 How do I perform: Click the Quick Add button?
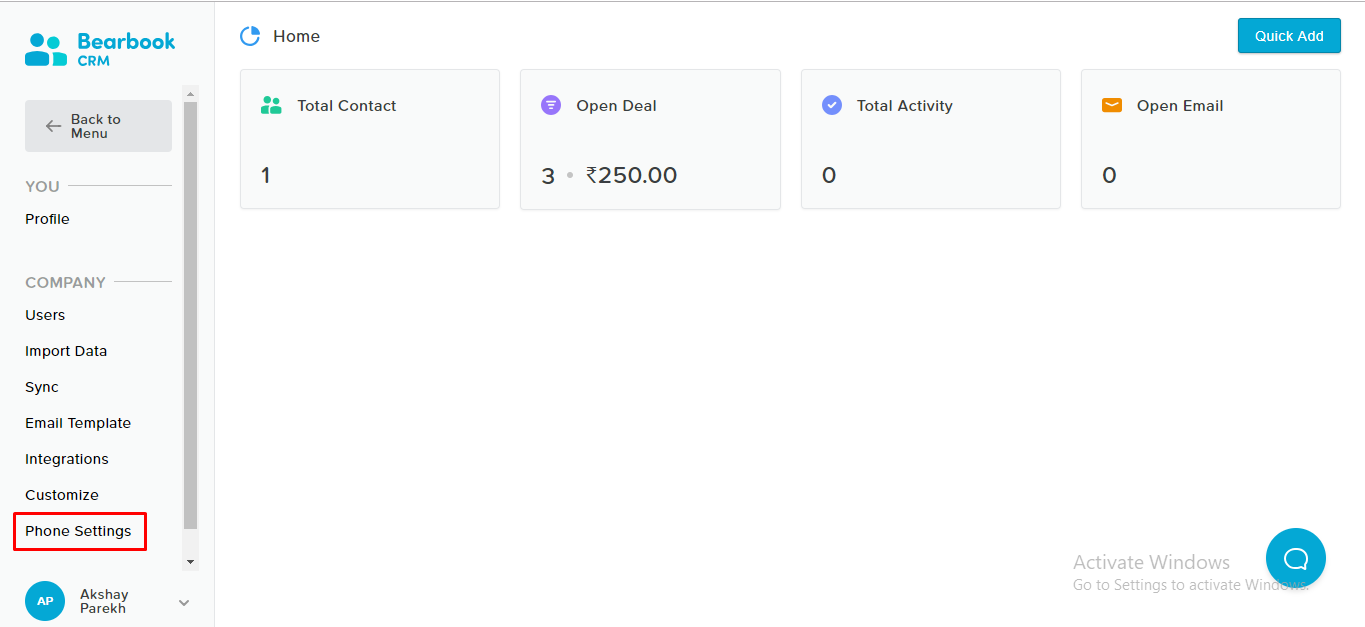pyautogui.click(x=1289, y=36)
